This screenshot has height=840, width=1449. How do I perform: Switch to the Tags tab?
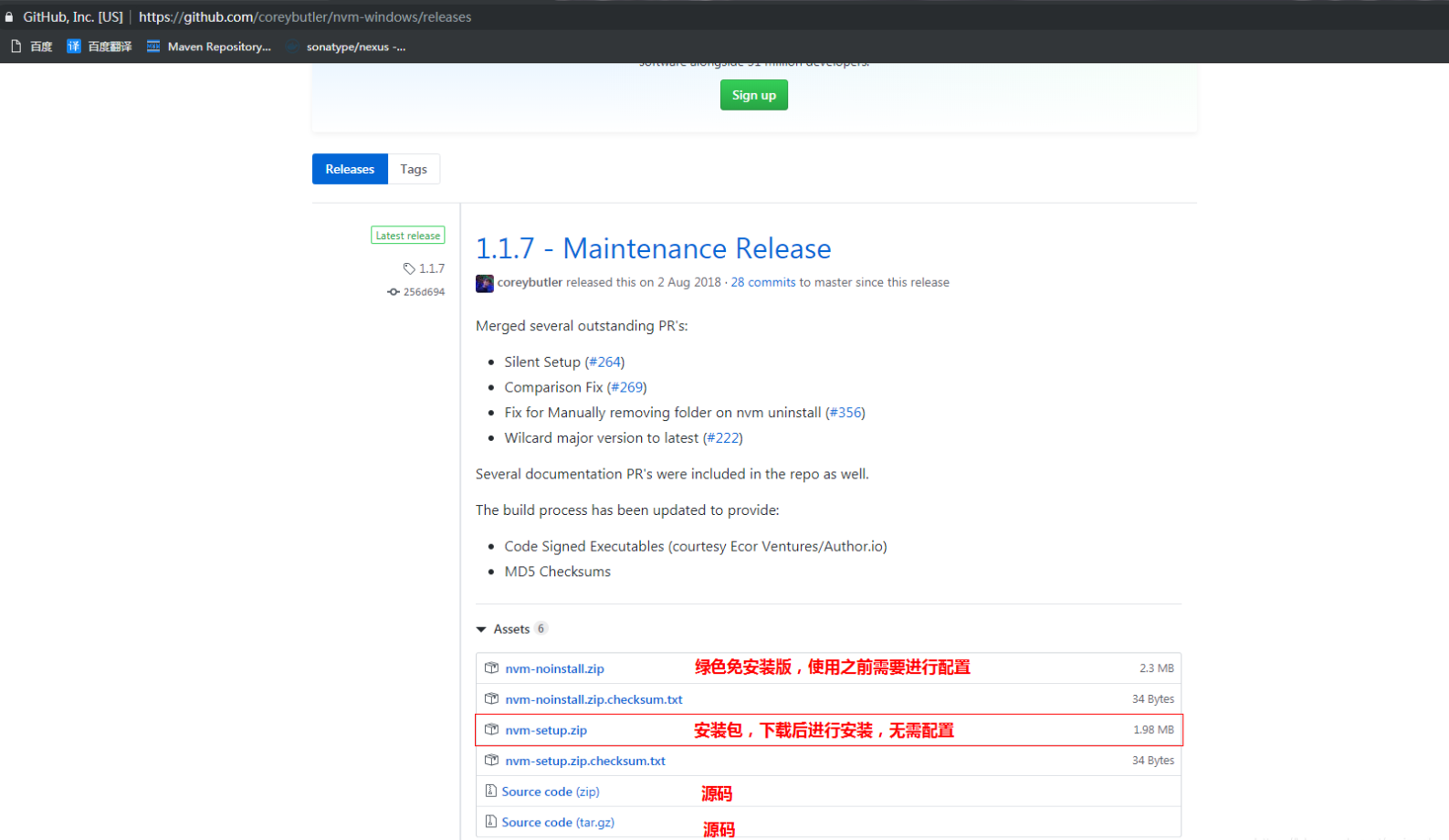[x=414, y=169]
